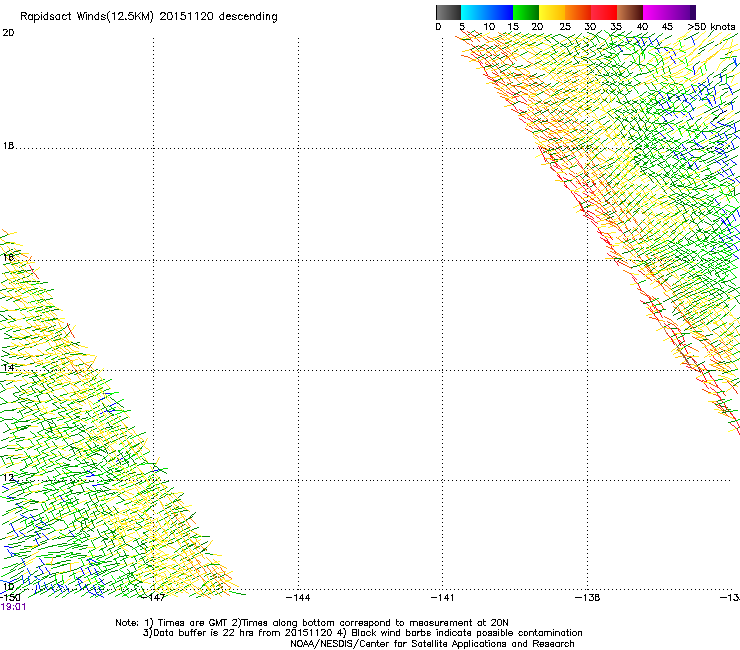Select the yellow 20-25 knots color segment
This screenshot has width=740, height=650.
click(x=552, y=12)
